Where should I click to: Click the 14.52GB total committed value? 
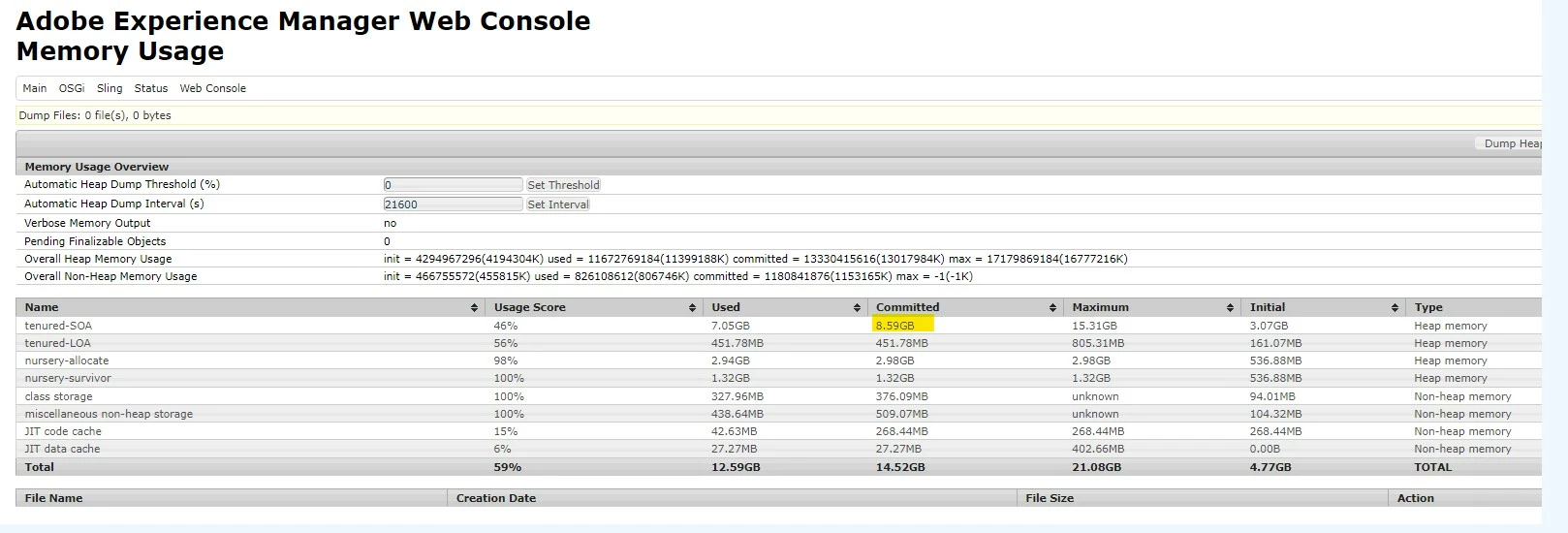pos(900,467)
